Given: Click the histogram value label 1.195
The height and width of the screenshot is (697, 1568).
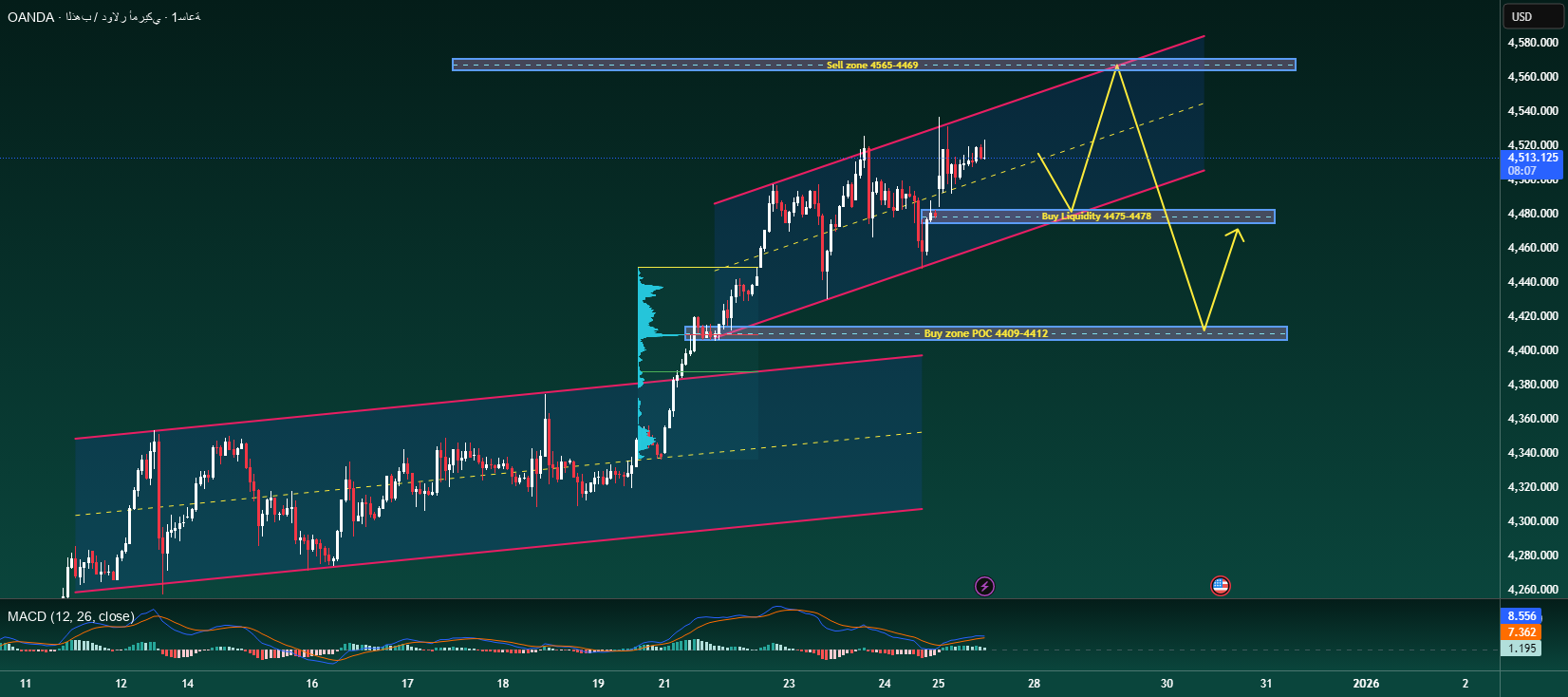Looking at the screenshot, I should [x=1521, y=649].
